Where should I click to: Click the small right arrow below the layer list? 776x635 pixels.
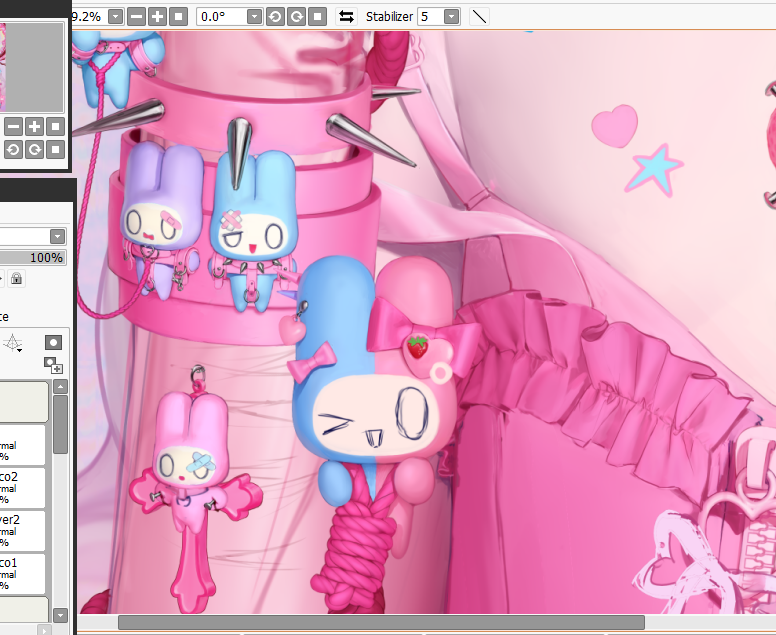point(44,631)
